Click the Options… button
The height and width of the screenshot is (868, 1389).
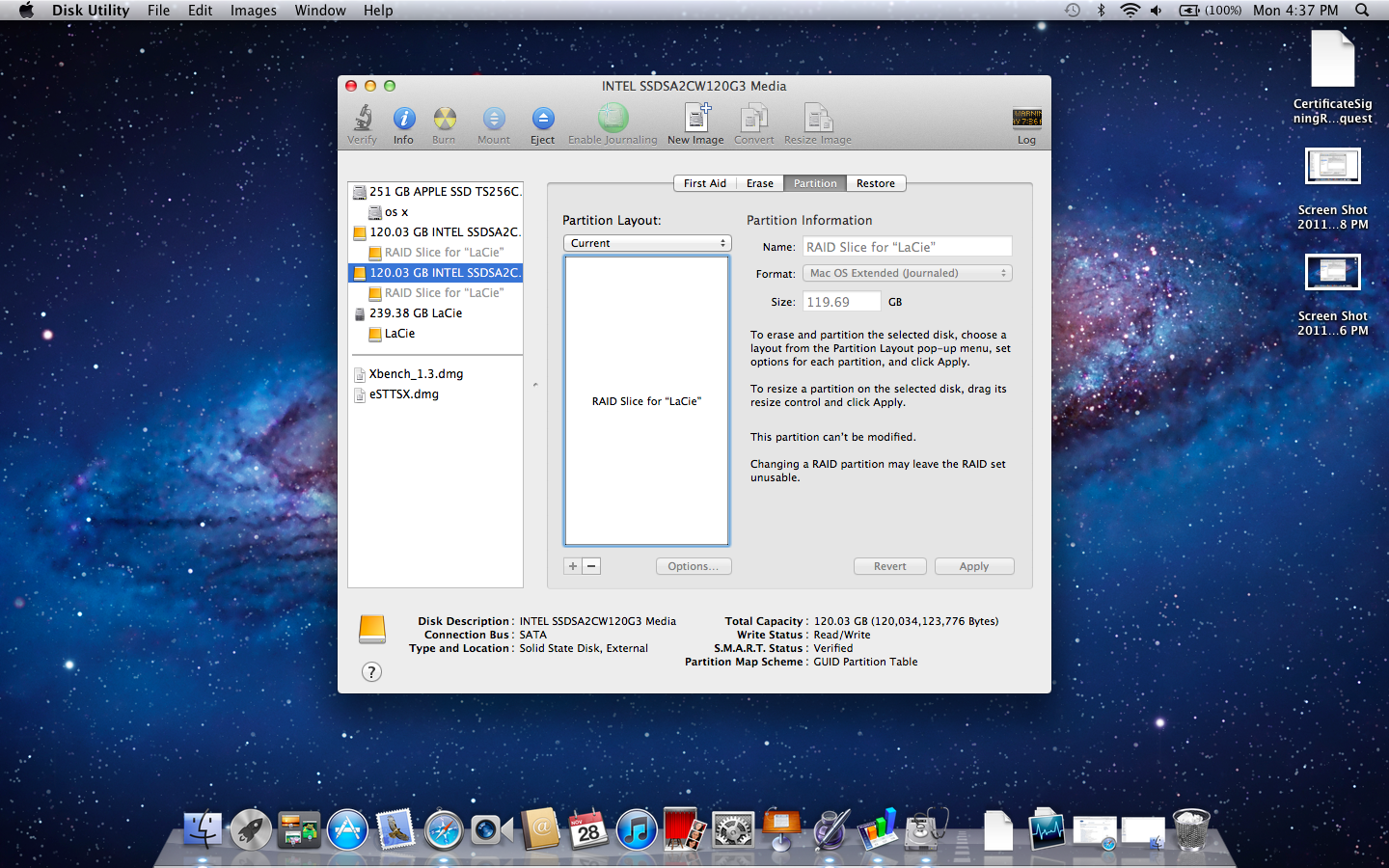pos(694,566)
